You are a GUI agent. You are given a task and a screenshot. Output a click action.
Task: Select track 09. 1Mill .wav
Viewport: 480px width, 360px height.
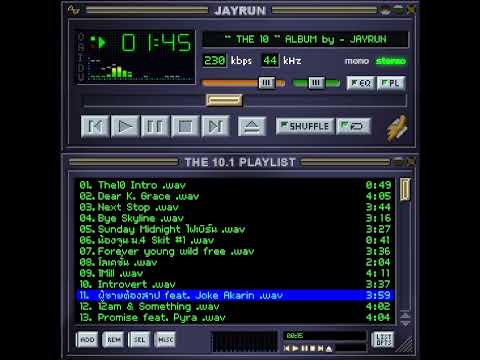(x=235, y=273)
